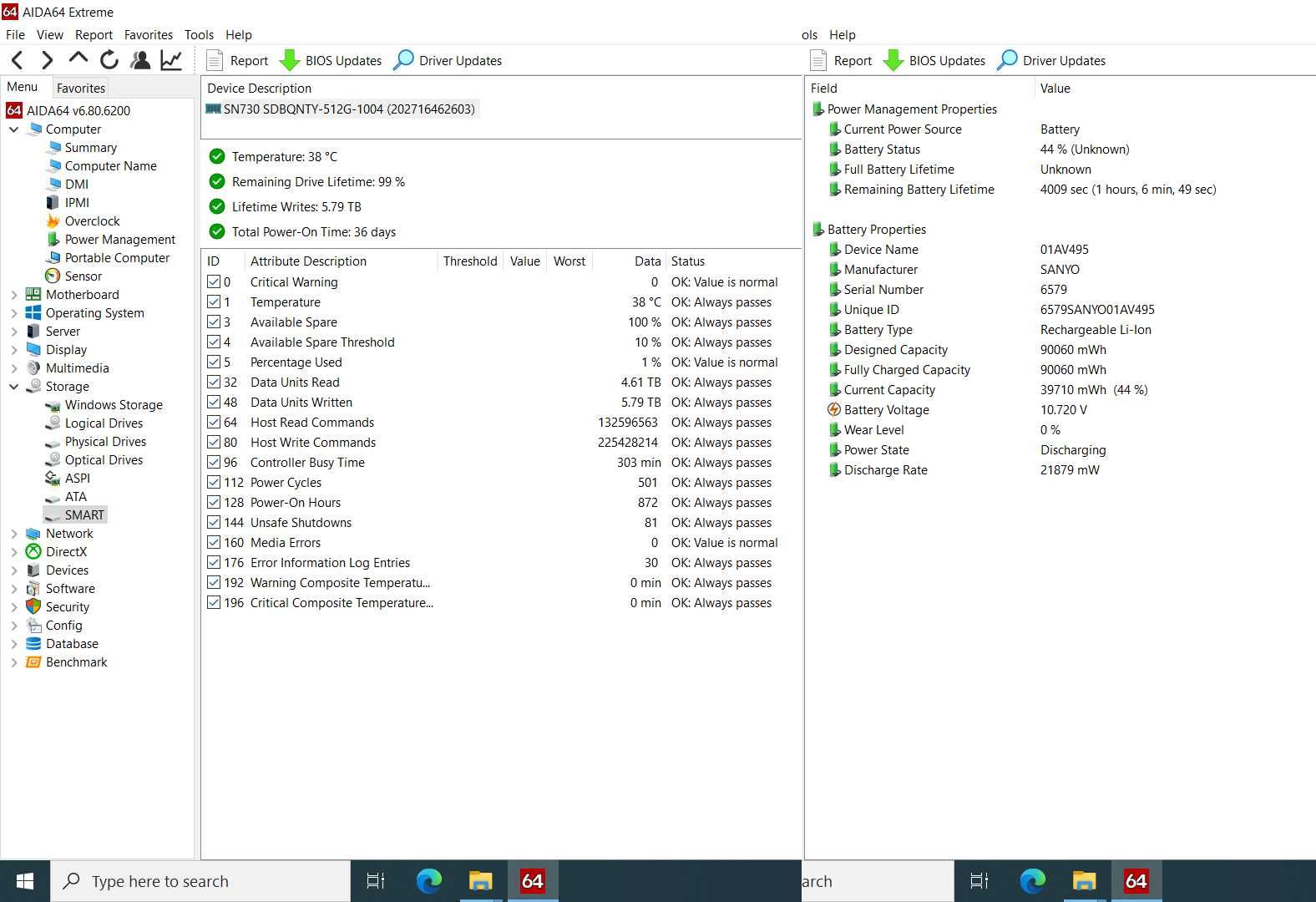Collapse the Storage tree node

point(13,387)
